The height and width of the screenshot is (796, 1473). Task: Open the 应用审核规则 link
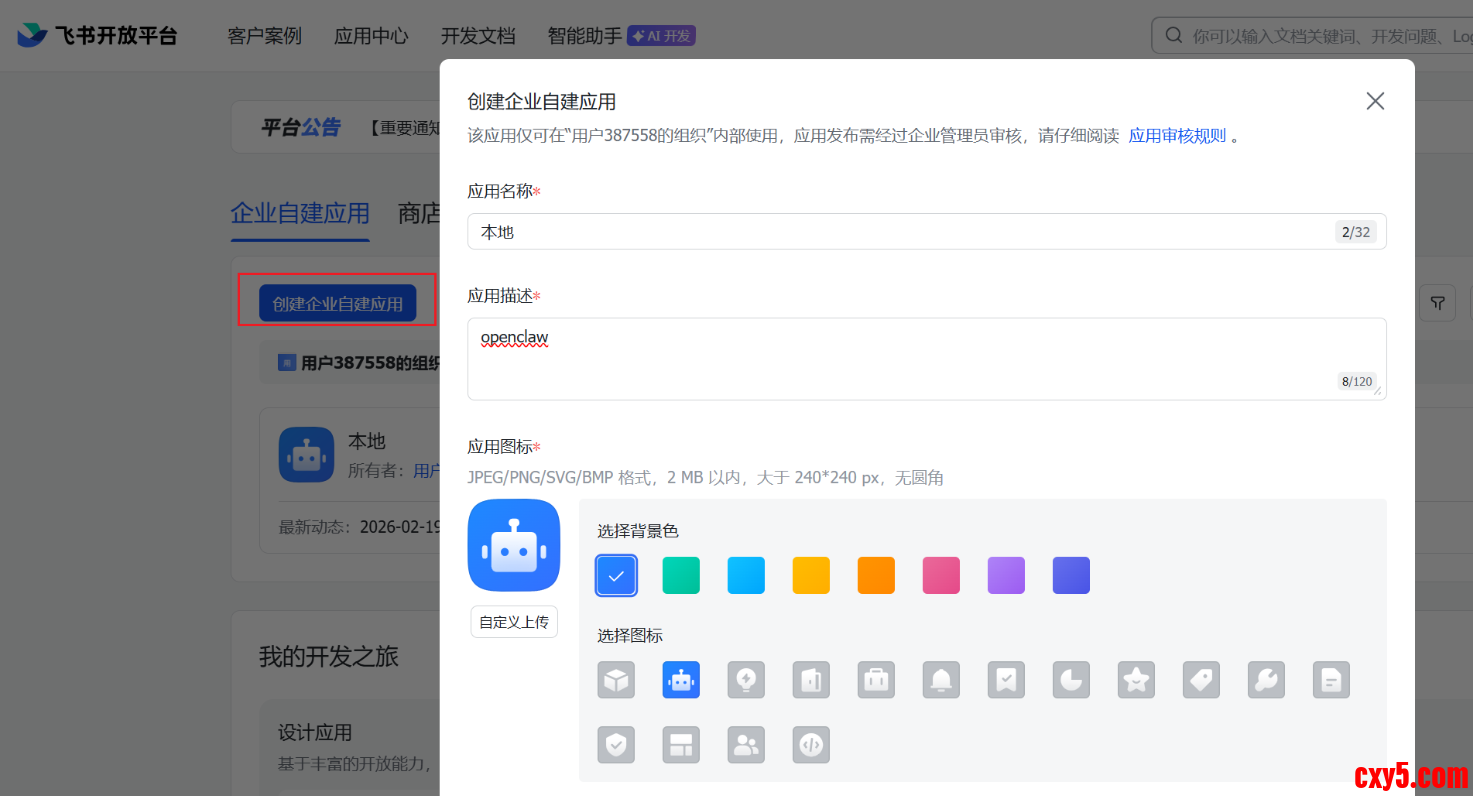1177,136
